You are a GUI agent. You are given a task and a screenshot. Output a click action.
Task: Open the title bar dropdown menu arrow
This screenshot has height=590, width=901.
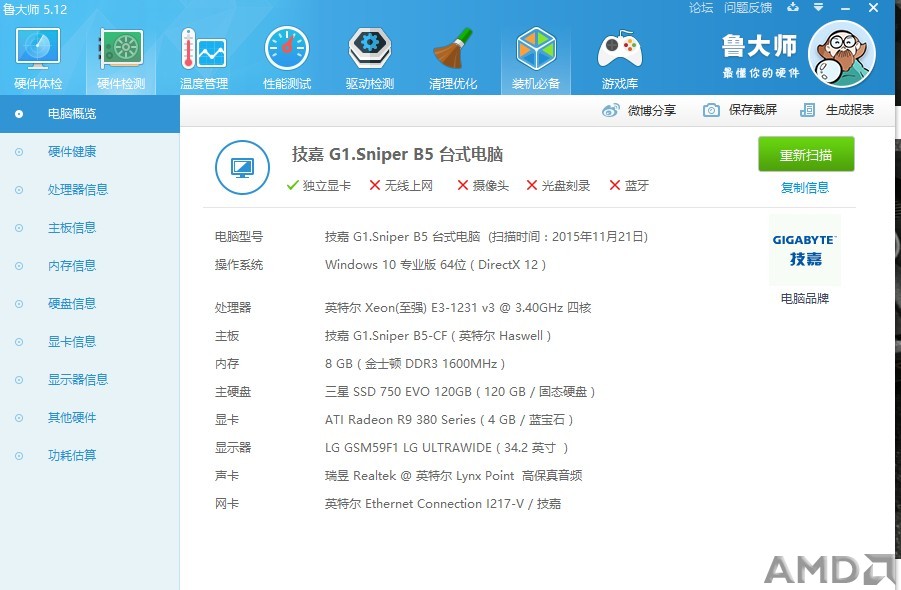coord(818,7)
